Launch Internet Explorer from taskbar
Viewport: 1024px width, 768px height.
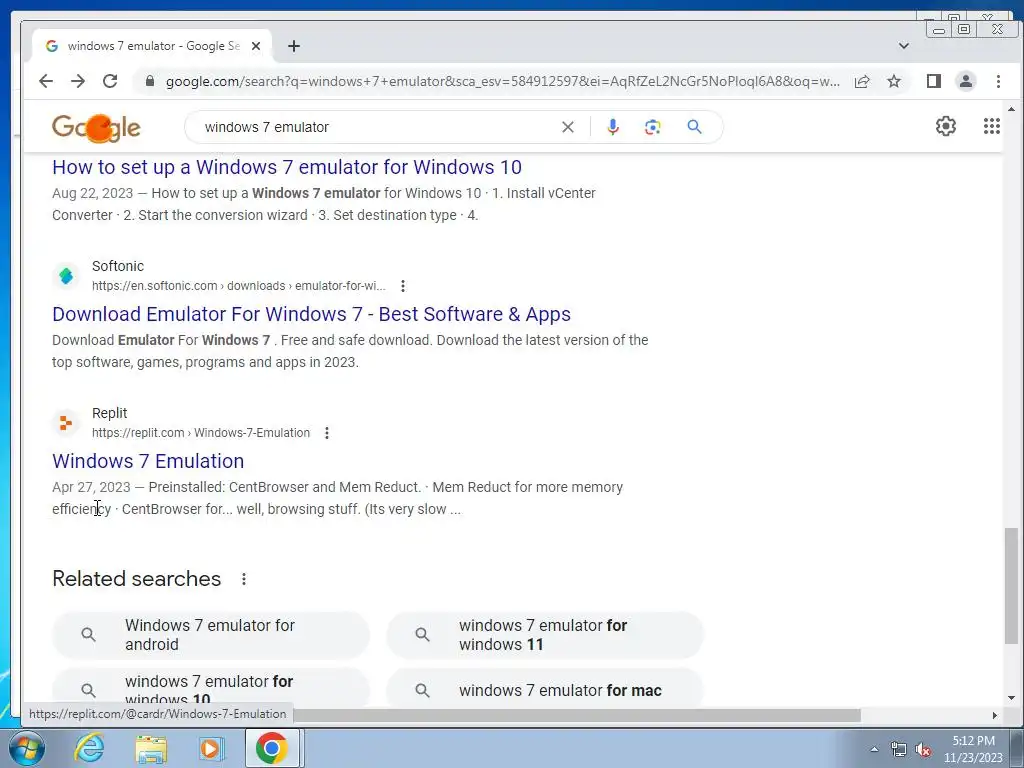tap(89, 748)
